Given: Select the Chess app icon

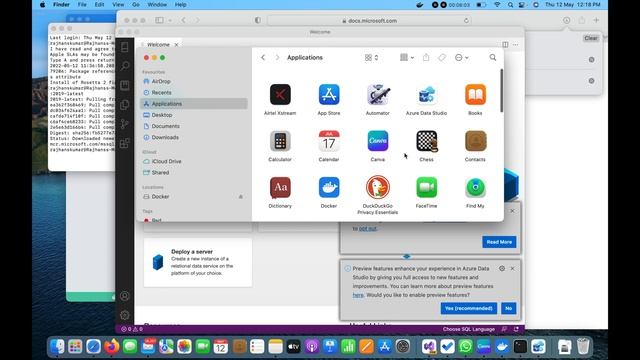Looking at the screenshot, I should coord(427,141).
